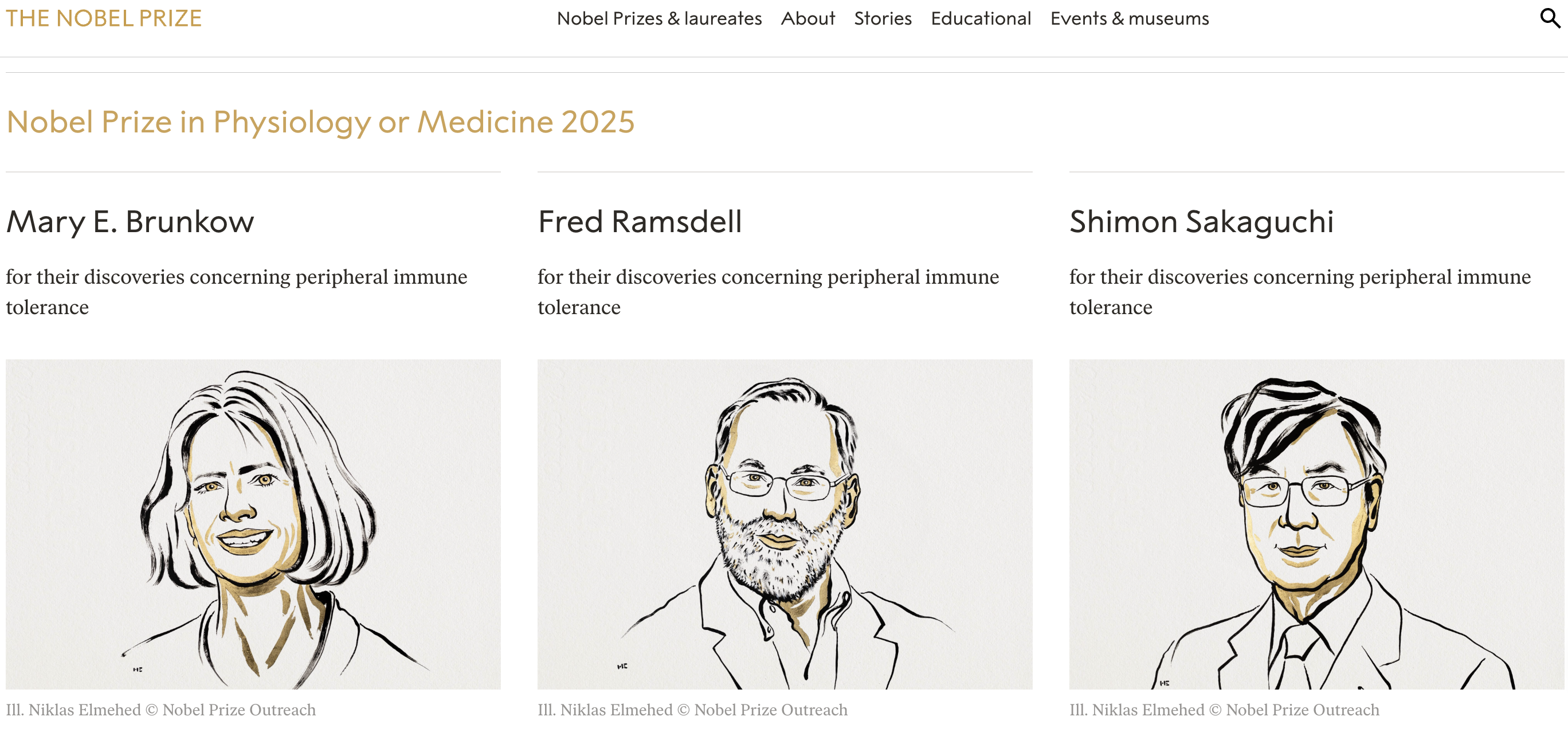Open Fred Ramsdell's name link

[639, 222]
